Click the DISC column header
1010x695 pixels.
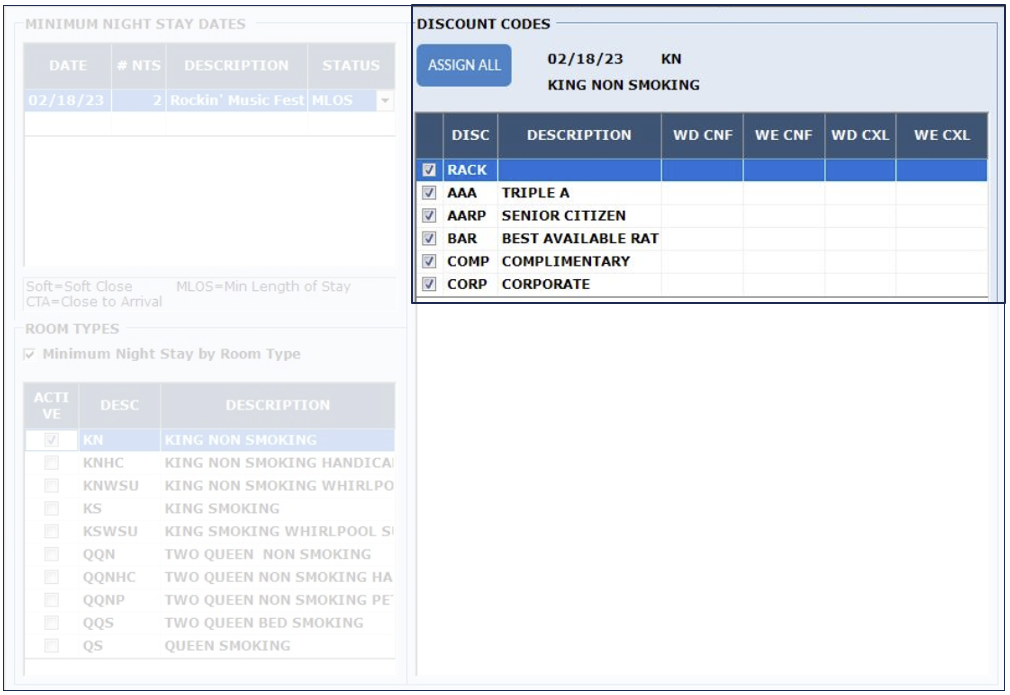470,135
